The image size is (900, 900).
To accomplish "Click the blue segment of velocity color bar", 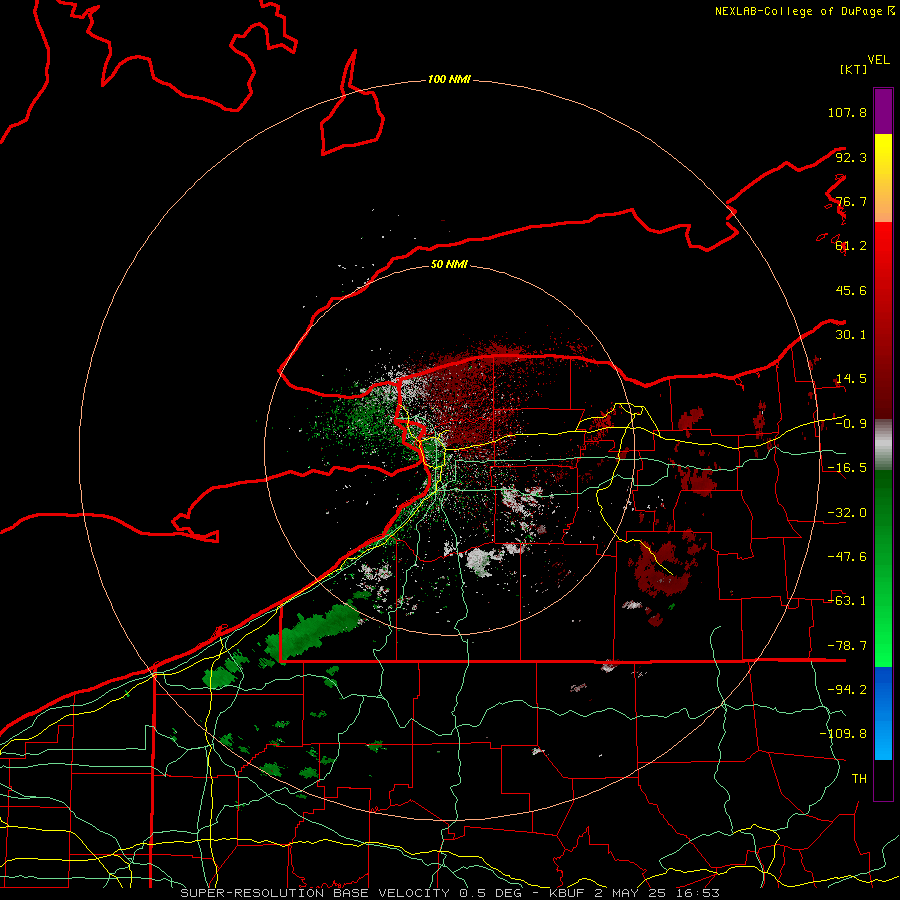I will point(883,713).
